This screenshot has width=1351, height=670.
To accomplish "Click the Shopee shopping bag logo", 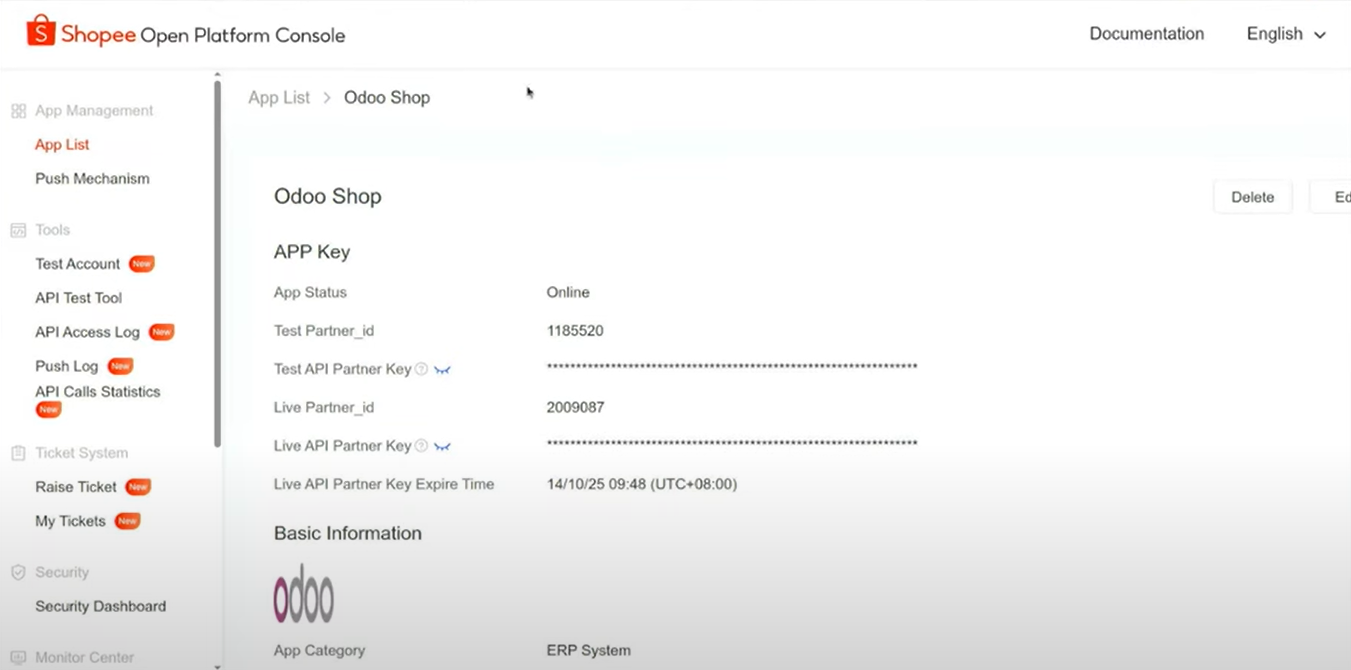I will (x=40, y=32).
